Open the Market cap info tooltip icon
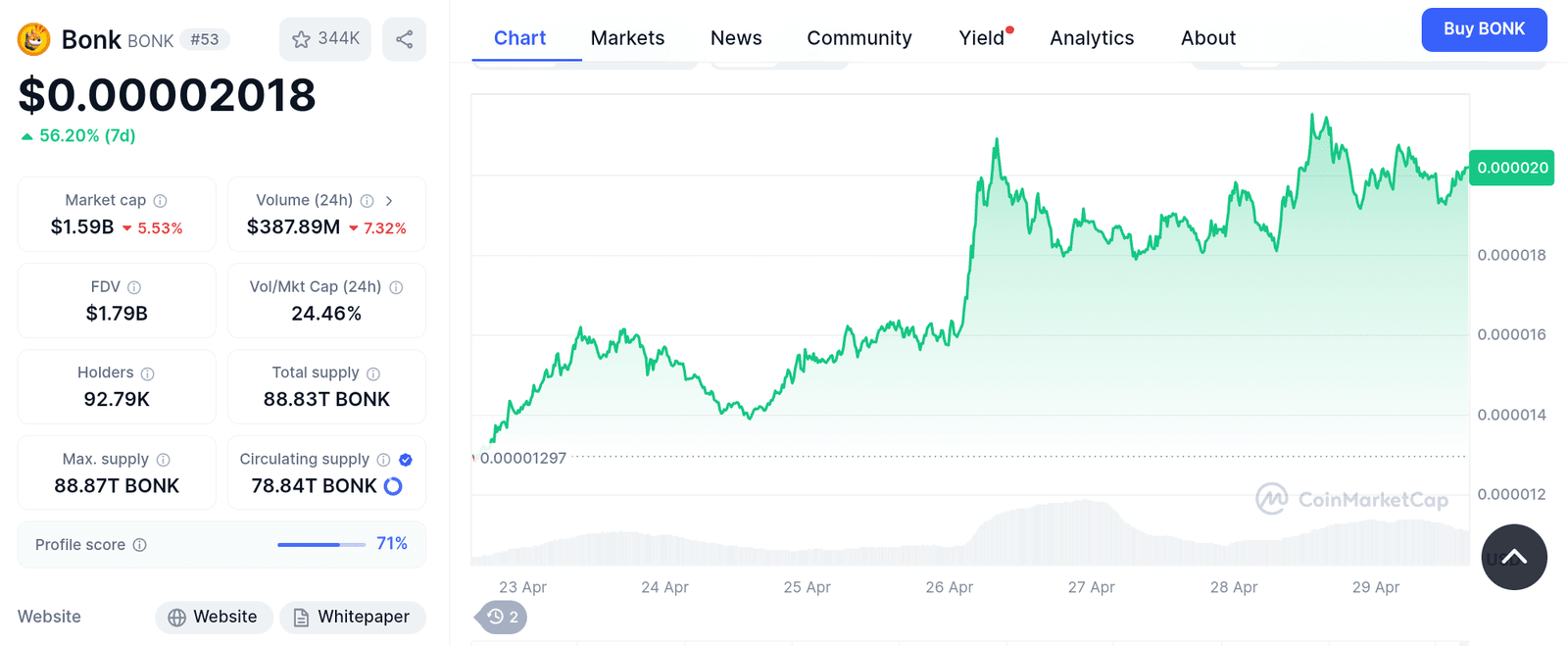Viewport: 1568px width, 646px height. pyautogui.click(x=162, y=200)
